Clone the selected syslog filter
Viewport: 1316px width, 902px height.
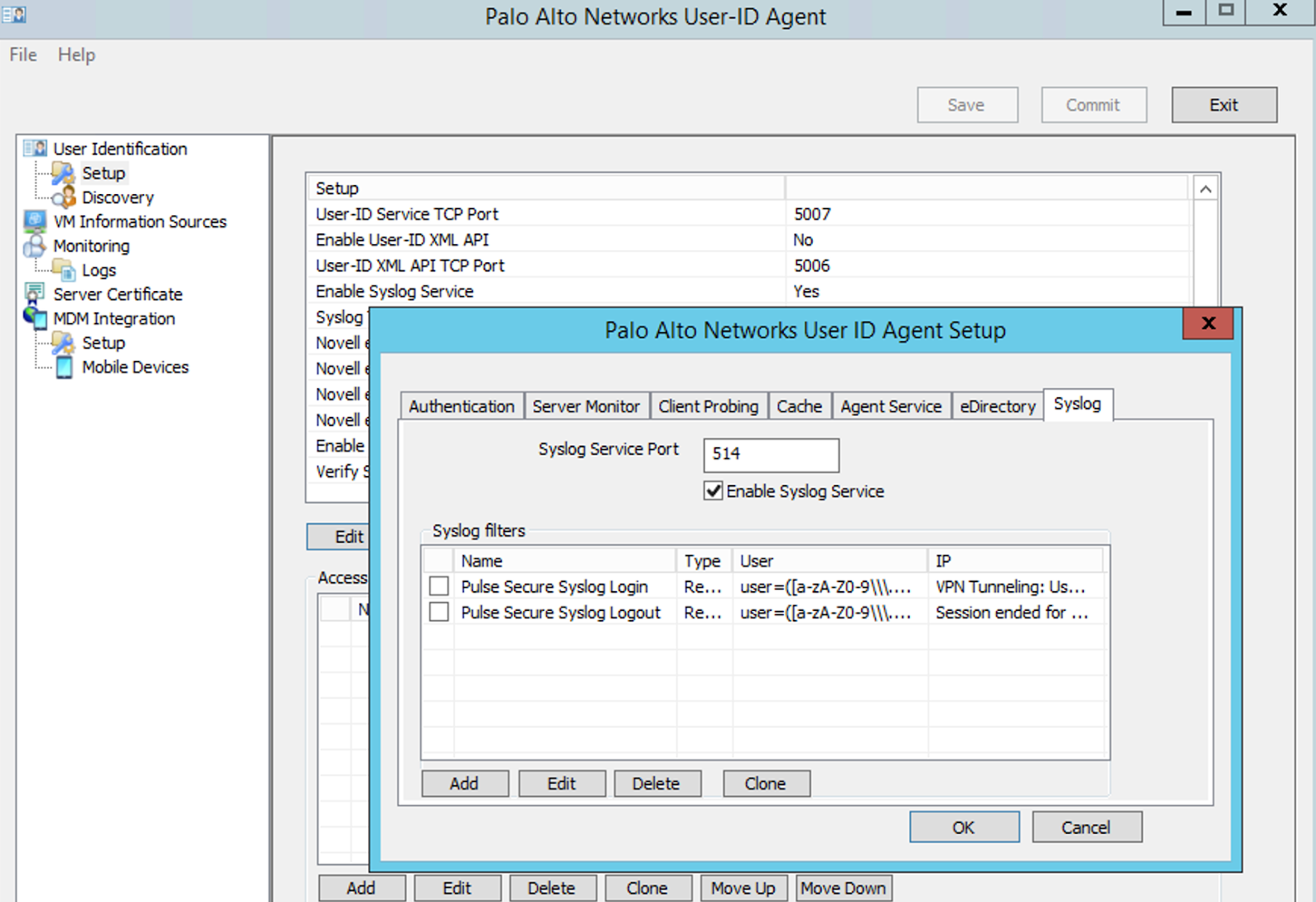[765, 783]
